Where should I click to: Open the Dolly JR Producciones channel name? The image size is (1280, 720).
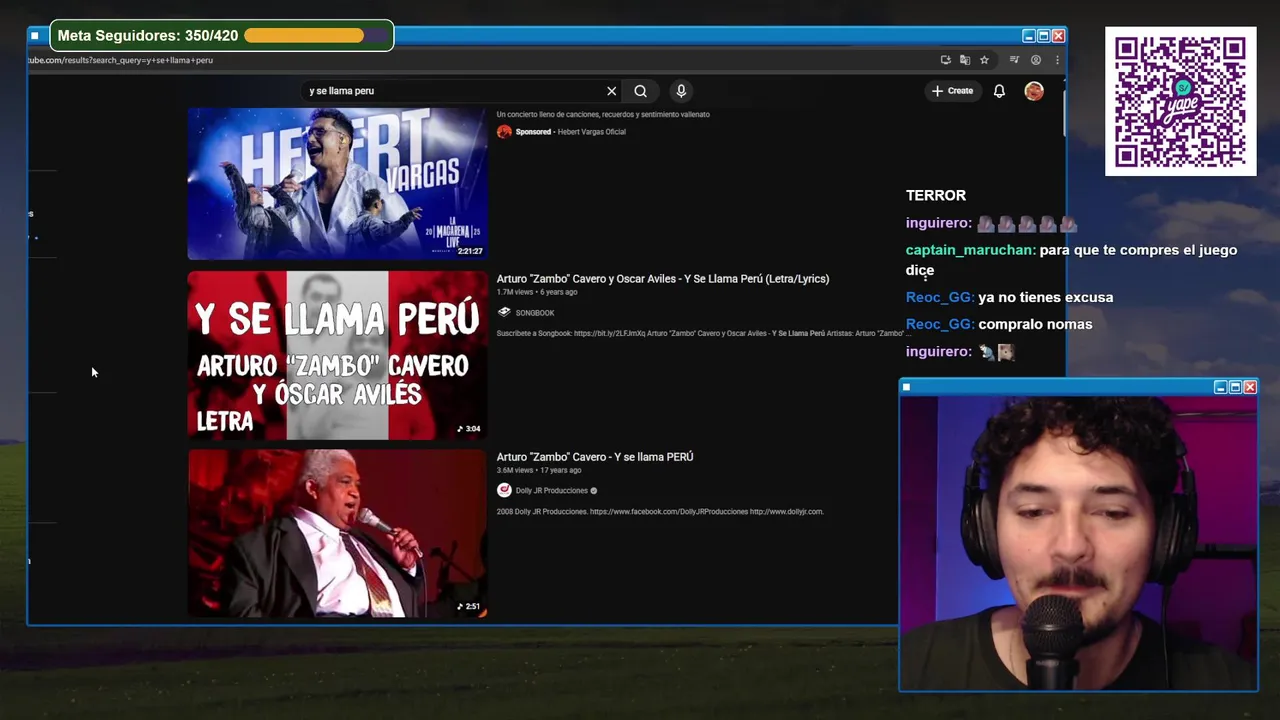(x=552, y=491)
